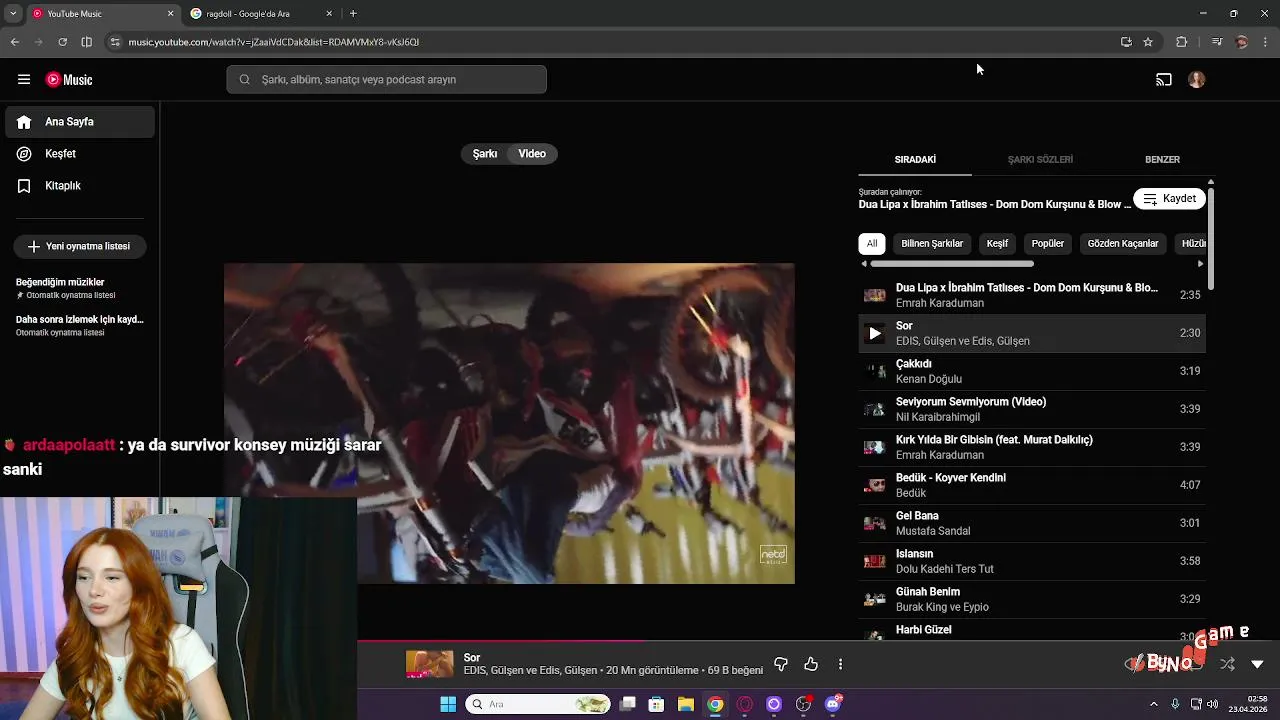Switch player to Şarkı mode

point(485,154)
